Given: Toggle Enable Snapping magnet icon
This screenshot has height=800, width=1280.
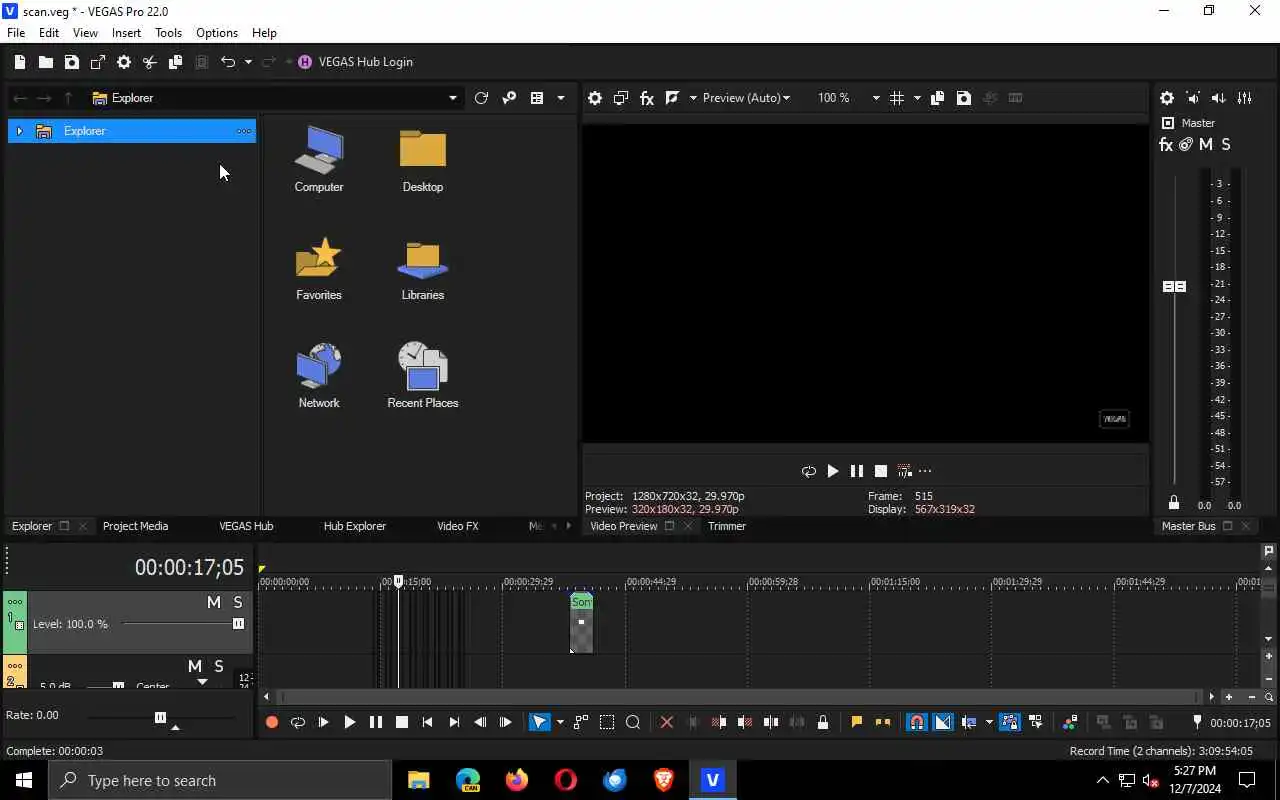Looking at the screenshot, I should [916, 722].
